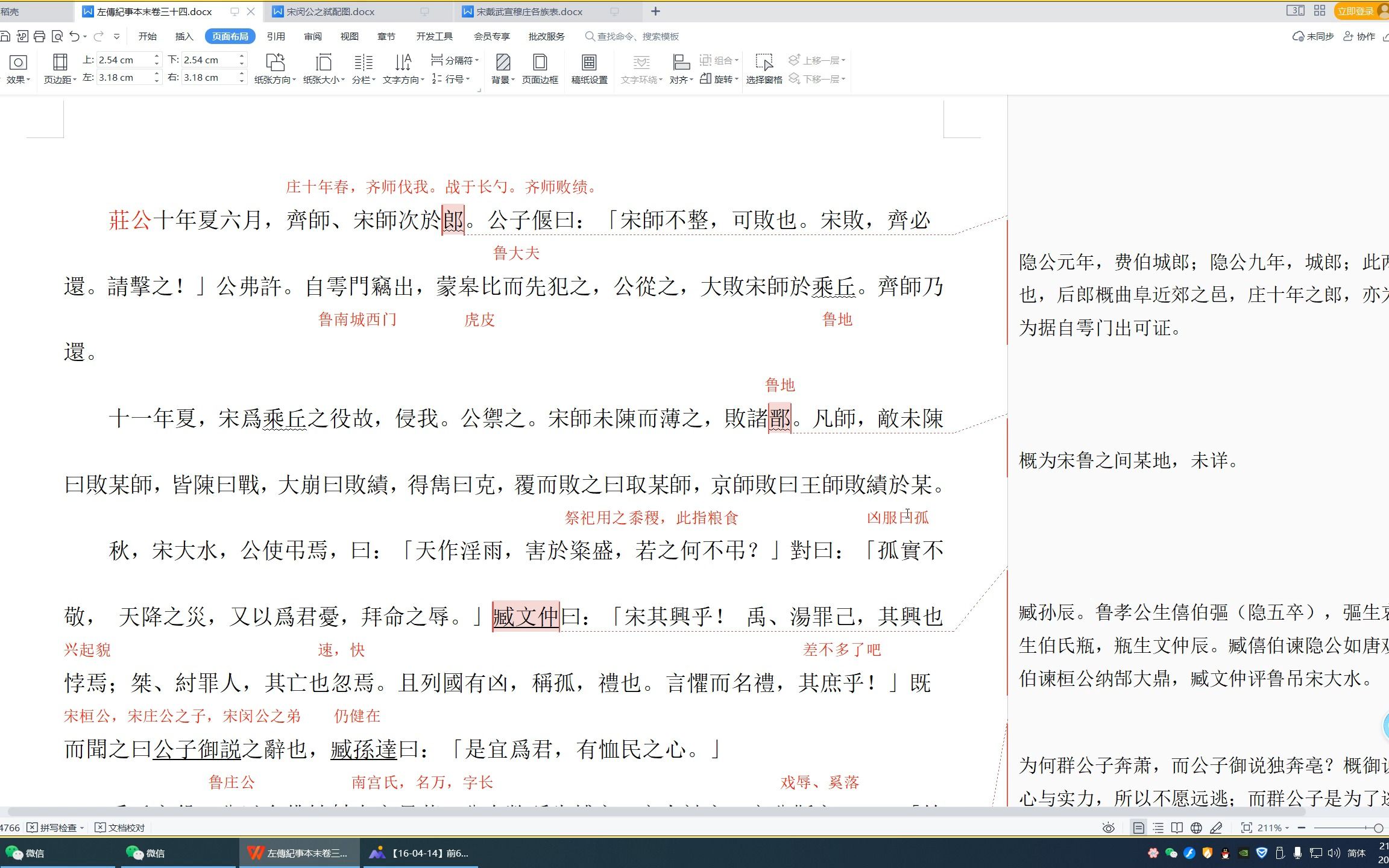Open 页面边框 page border settings

pos(540,69)
